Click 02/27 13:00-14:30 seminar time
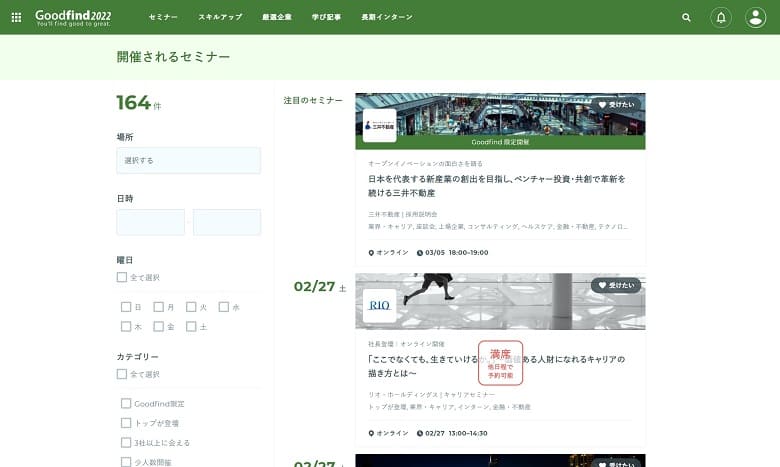The width and height of the screenshot is (780, 467). (453, 433)
